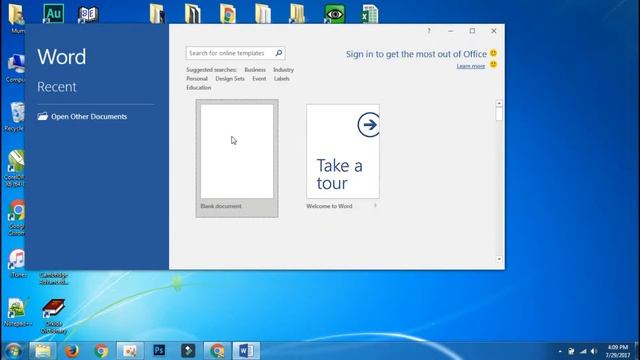Viewport: 640px width, 360px height.
Task: Click the Industry suggested search
Action: pos(283,70)
